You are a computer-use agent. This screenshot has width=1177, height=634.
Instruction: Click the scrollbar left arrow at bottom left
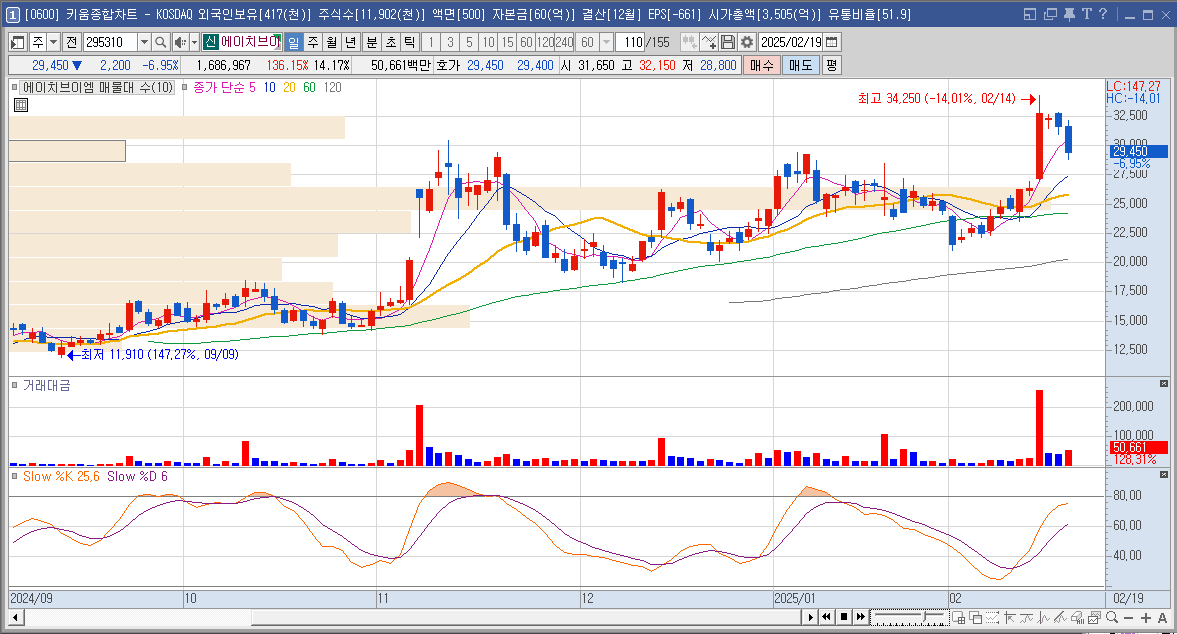[x=17, y=617]
